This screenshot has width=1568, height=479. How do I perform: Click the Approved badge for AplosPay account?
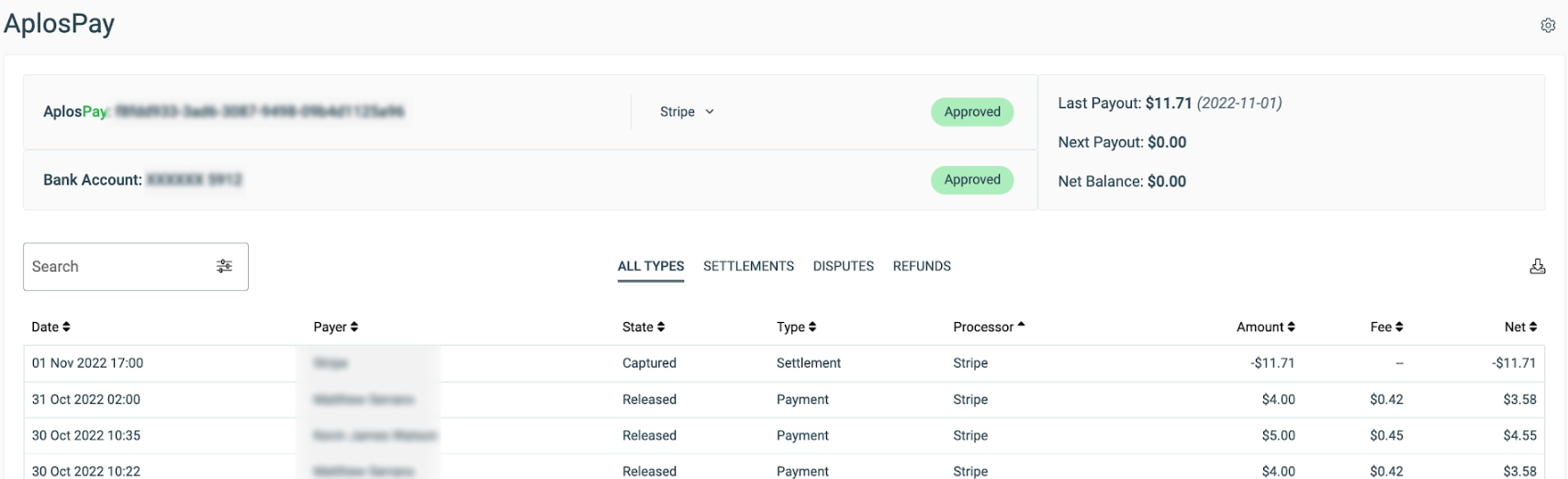point(972,112)
